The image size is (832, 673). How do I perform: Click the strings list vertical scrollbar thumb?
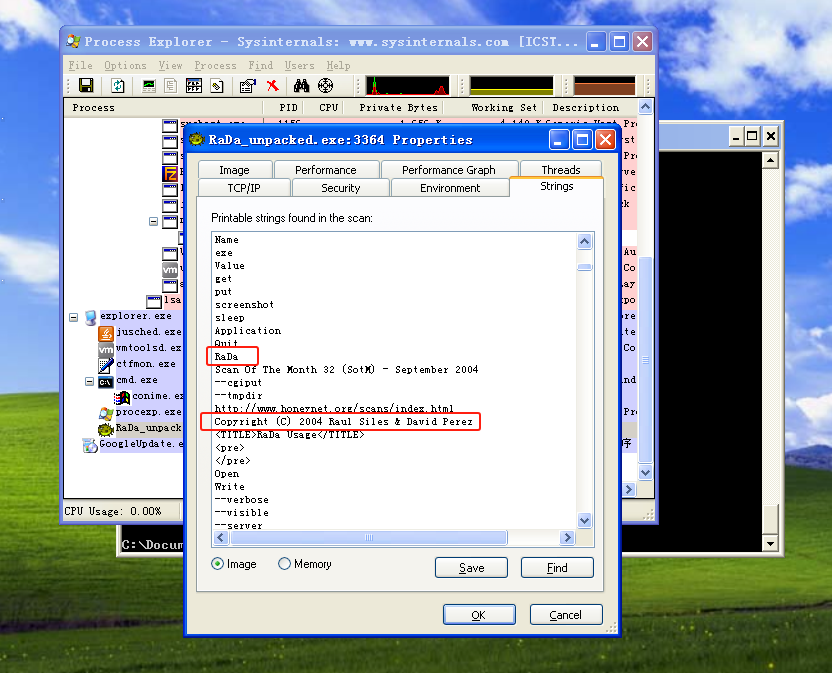[x=585, y=267]
